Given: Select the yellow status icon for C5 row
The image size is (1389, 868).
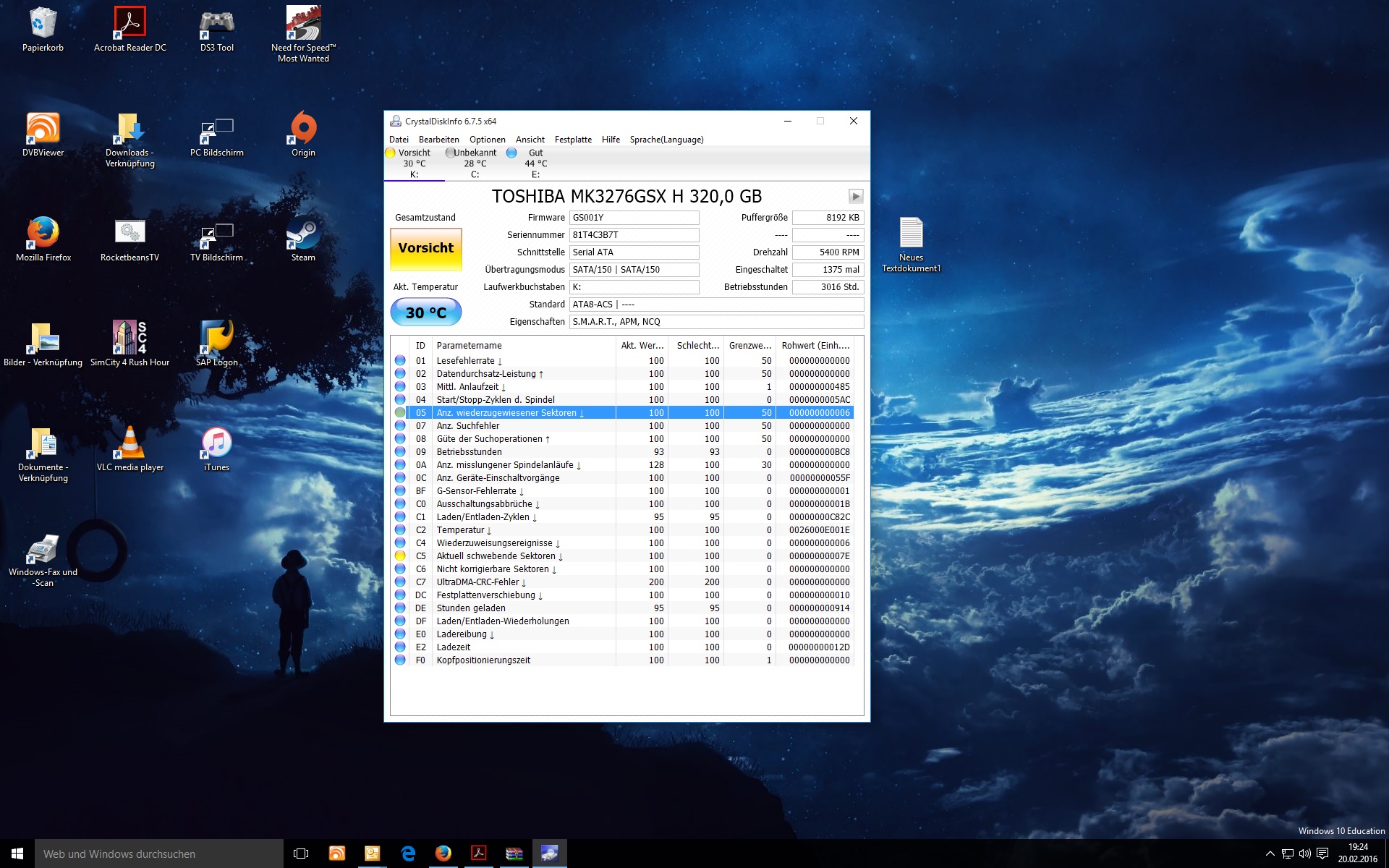Looking at the screenshot, I should [400, 556].
